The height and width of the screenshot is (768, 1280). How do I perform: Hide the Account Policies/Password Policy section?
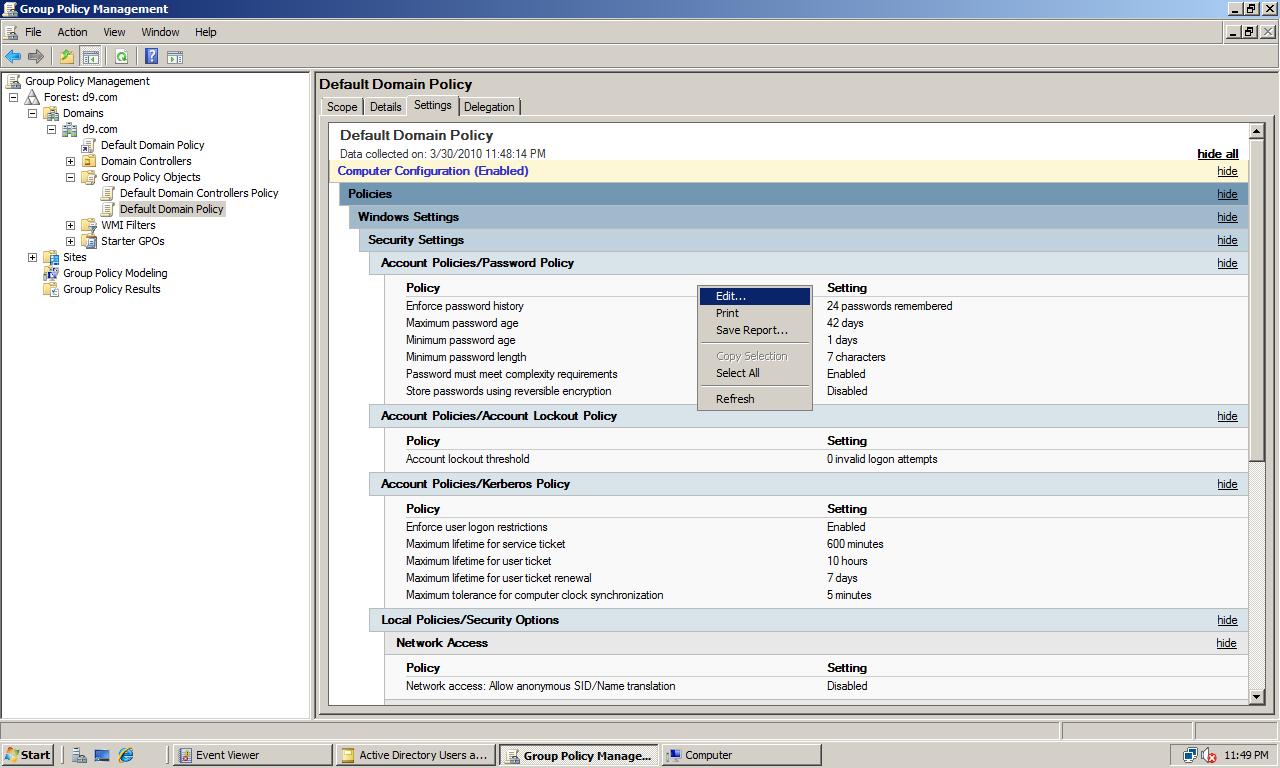pyautogui.click(x=1227, y=263)
